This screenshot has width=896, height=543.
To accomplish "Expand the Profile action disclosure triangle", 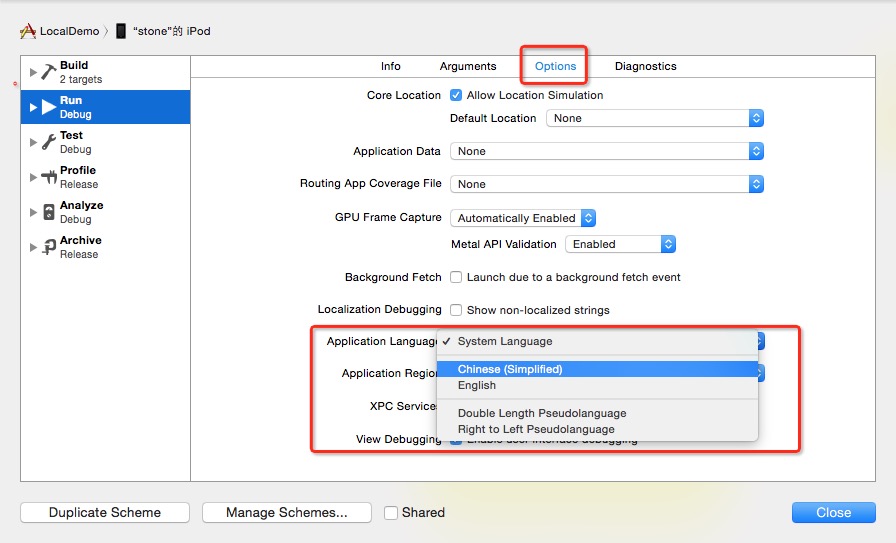I will (x=33, y=177).
